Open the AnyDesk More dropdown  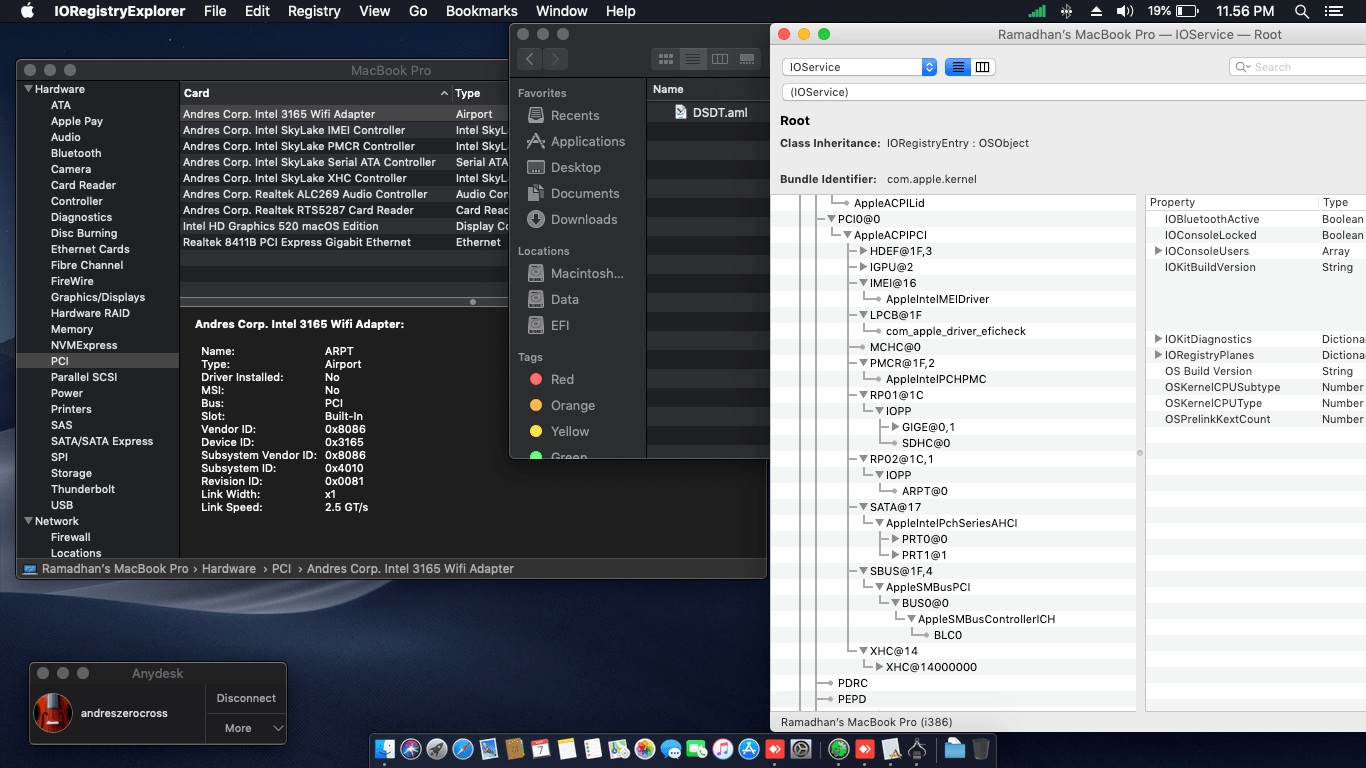(246, 728)
